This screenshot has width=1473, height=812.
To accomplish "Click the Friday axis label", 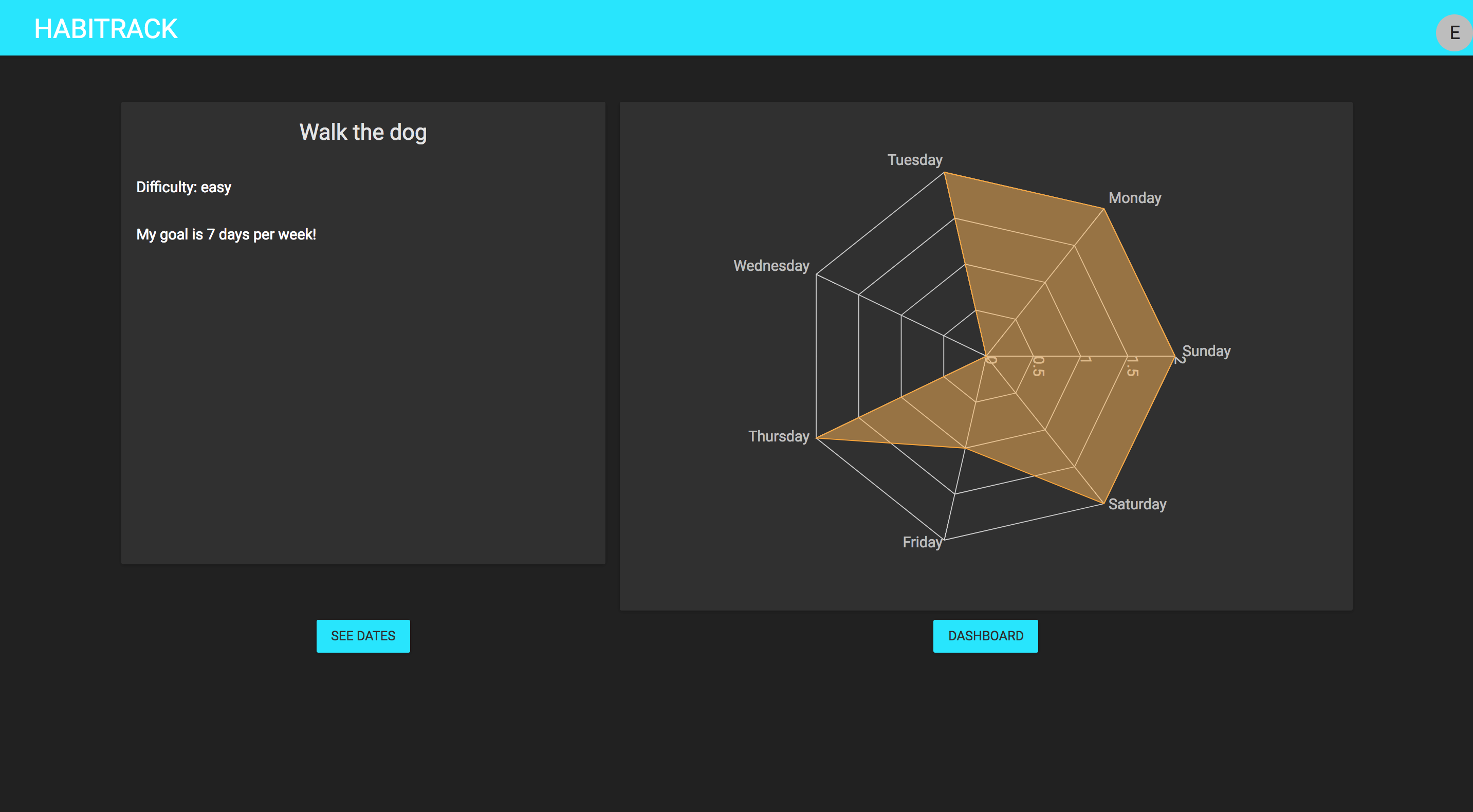I will (922, 542).
